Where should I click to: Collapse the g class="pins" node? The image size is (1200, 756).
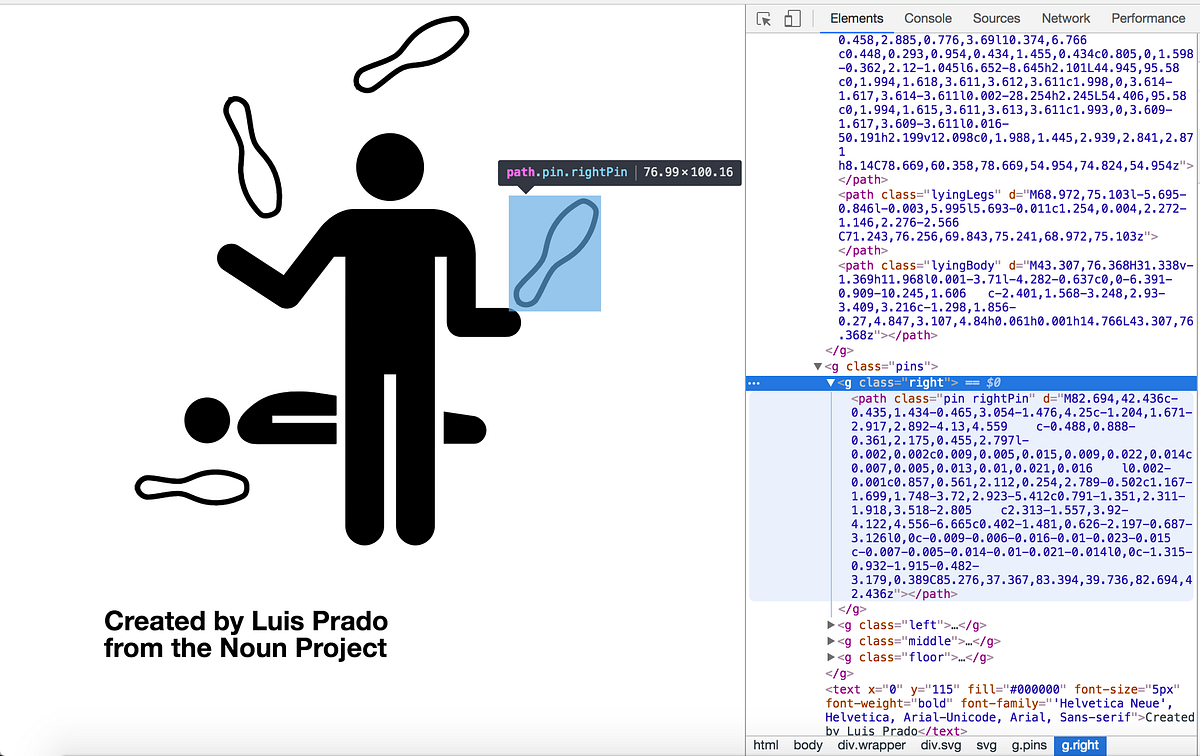(x=818, y=367)
